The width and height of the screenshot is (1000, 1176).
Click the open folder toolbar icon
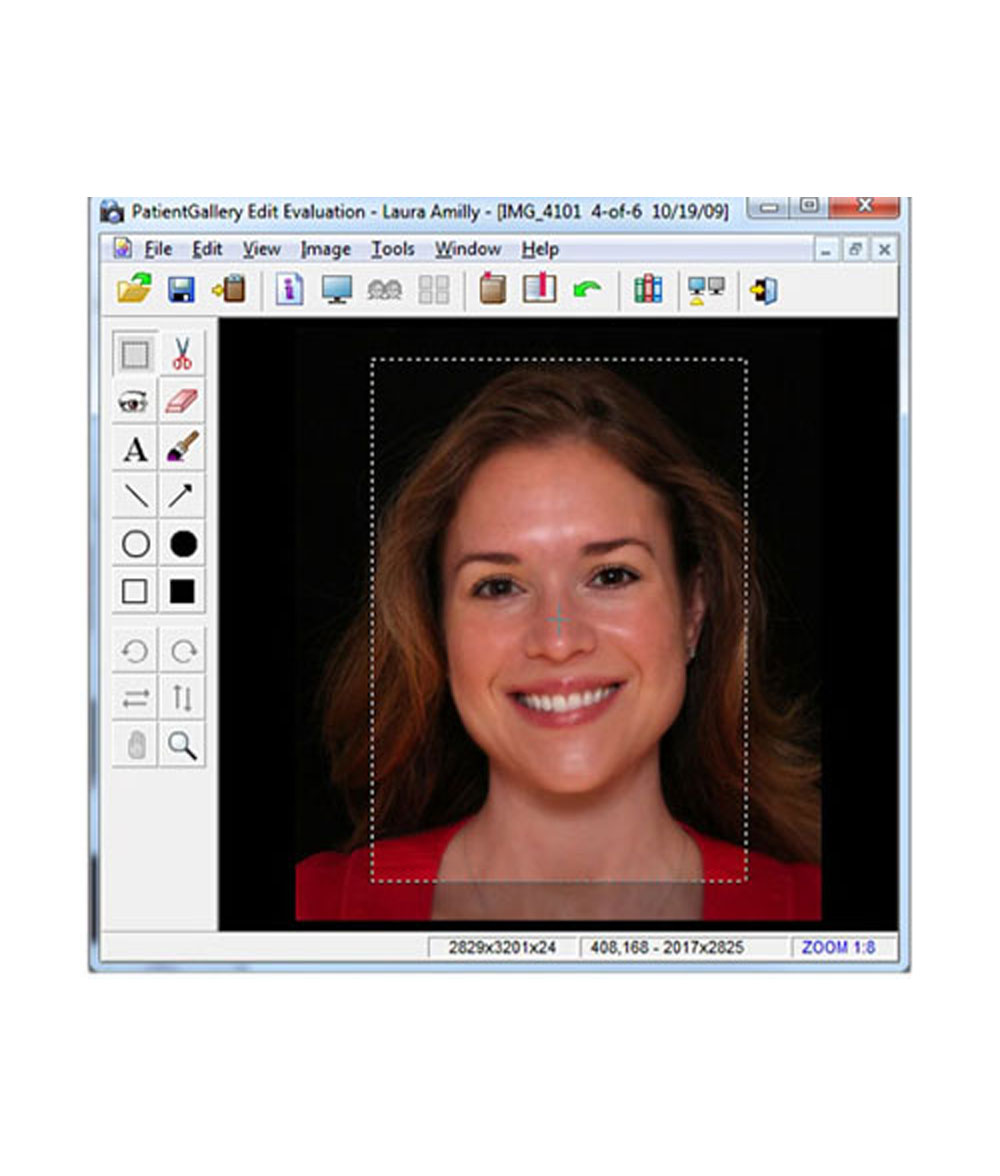pyautogui.click(x=134, y=291)
